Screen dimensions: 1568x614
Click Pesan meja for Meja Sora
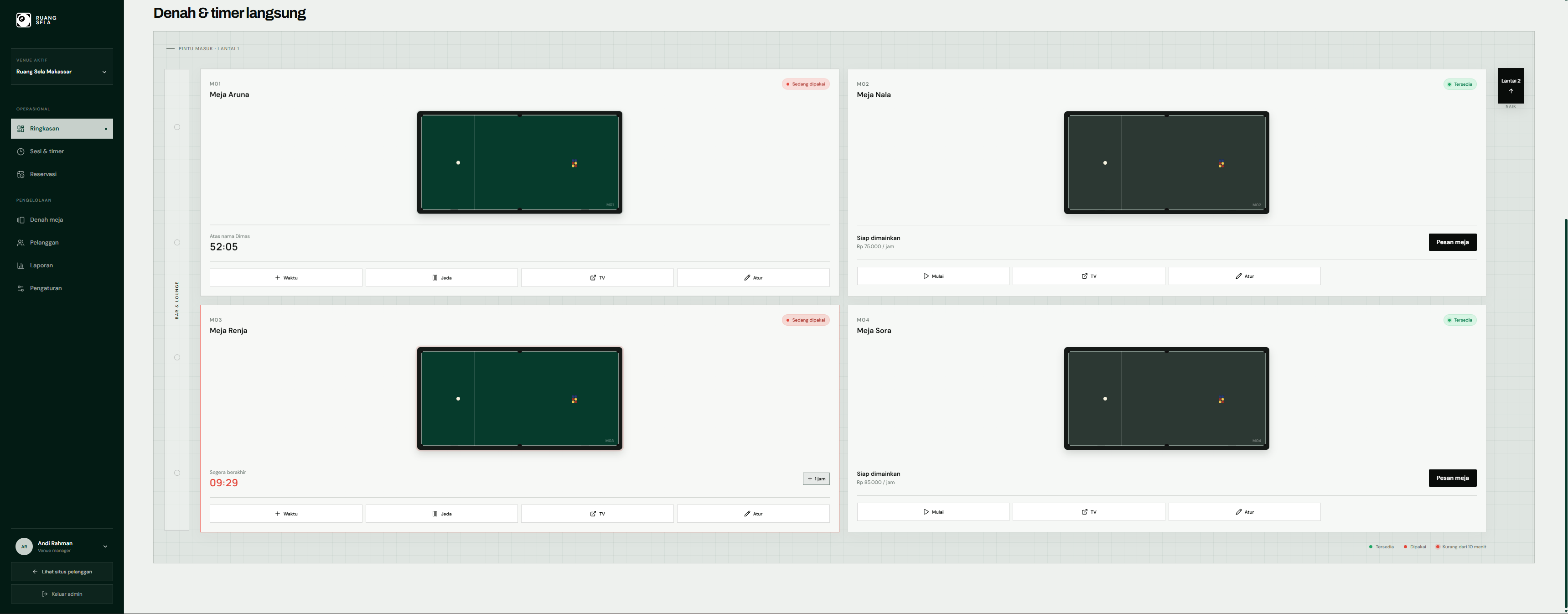pyautogui.click(x=1452, y=478)
